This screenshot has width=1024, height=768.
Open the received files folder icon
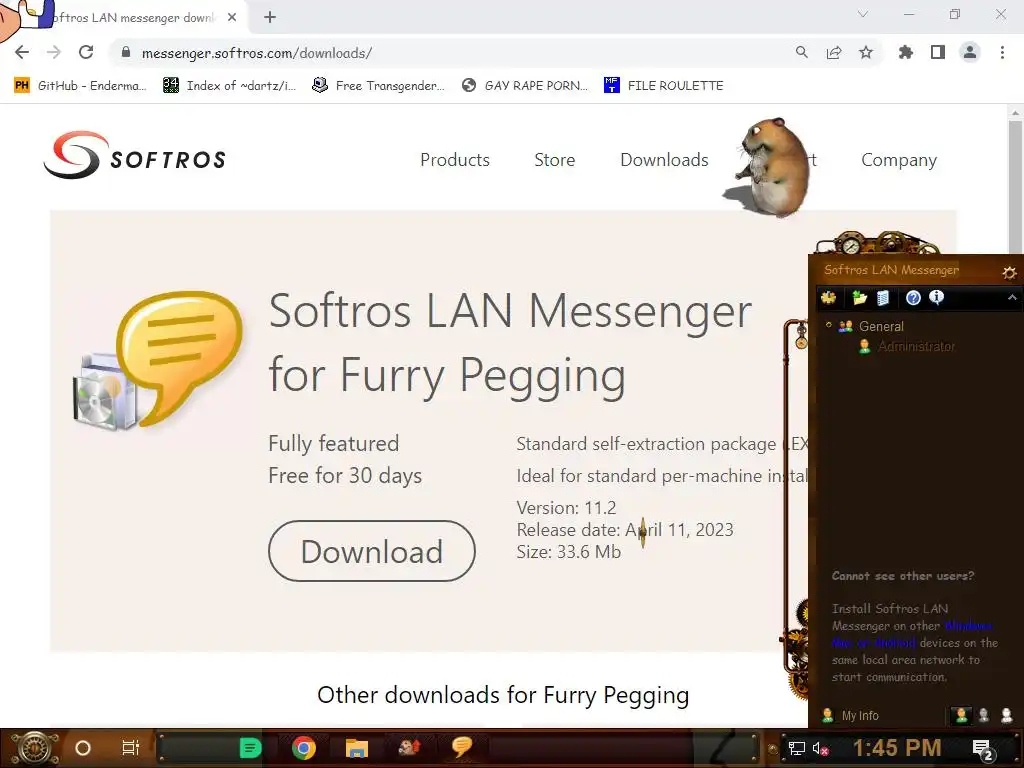pos(859,298)
